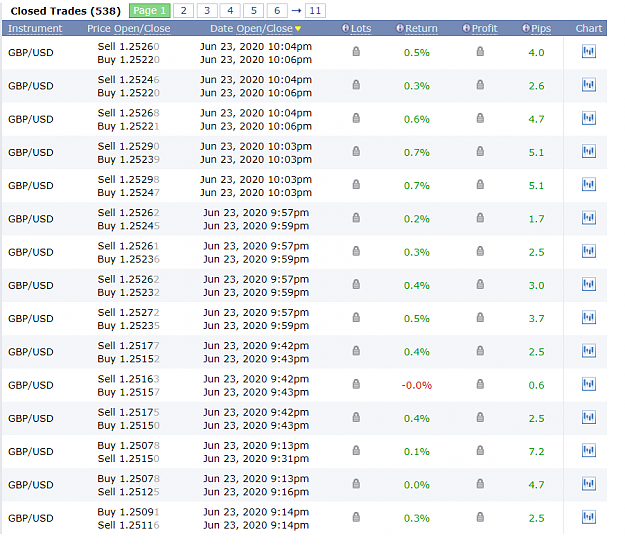Click info icon beside Lots header
Screen dimensions: 625x550
346,28
